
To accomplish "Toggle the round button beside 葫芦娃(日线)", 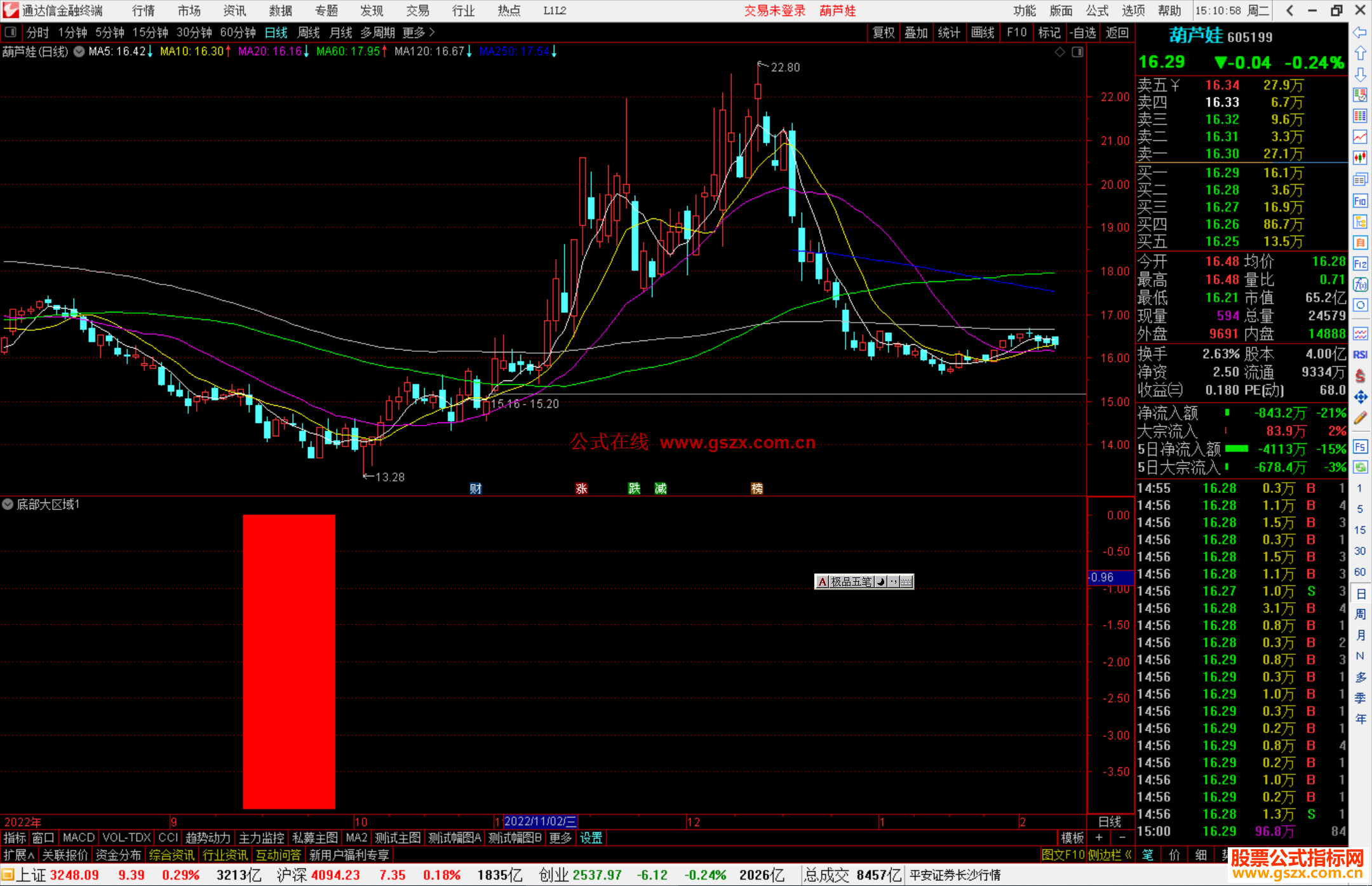I will pos(79,51).
